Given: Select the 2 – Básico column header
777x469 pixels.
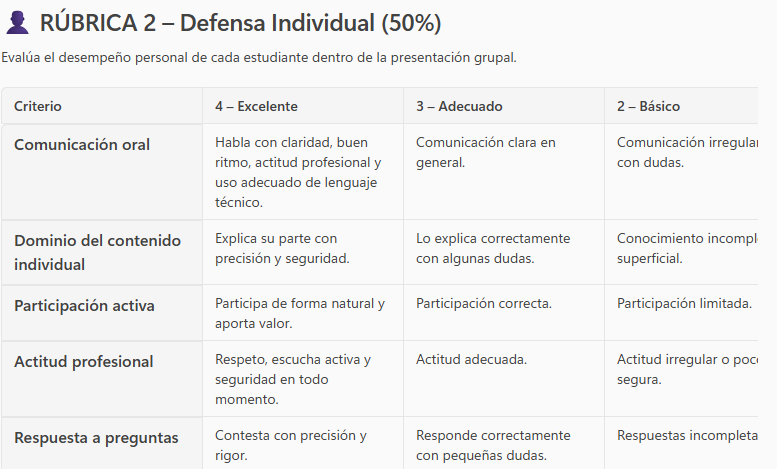Looking at the screenshot, I should 648,106.
